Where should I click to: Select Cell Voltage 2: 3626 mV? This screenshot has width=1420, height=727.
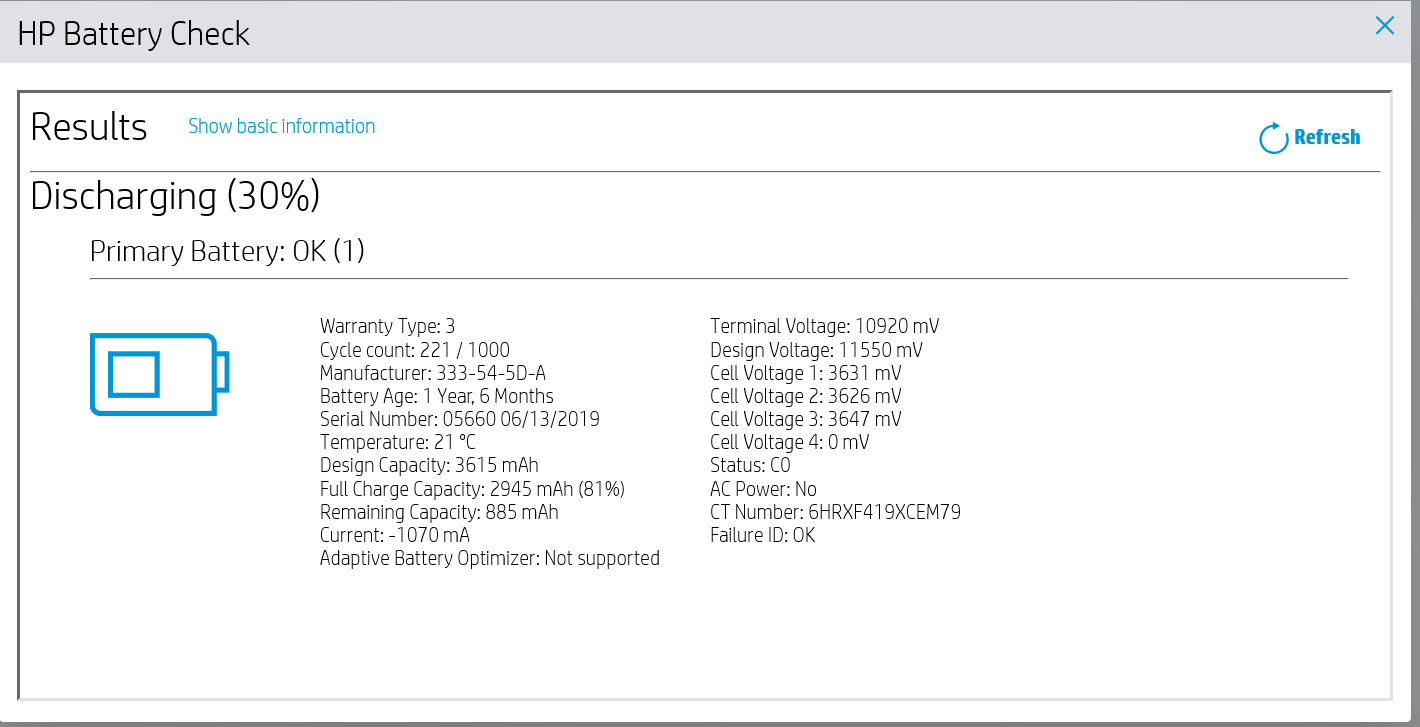pos(806,396)
